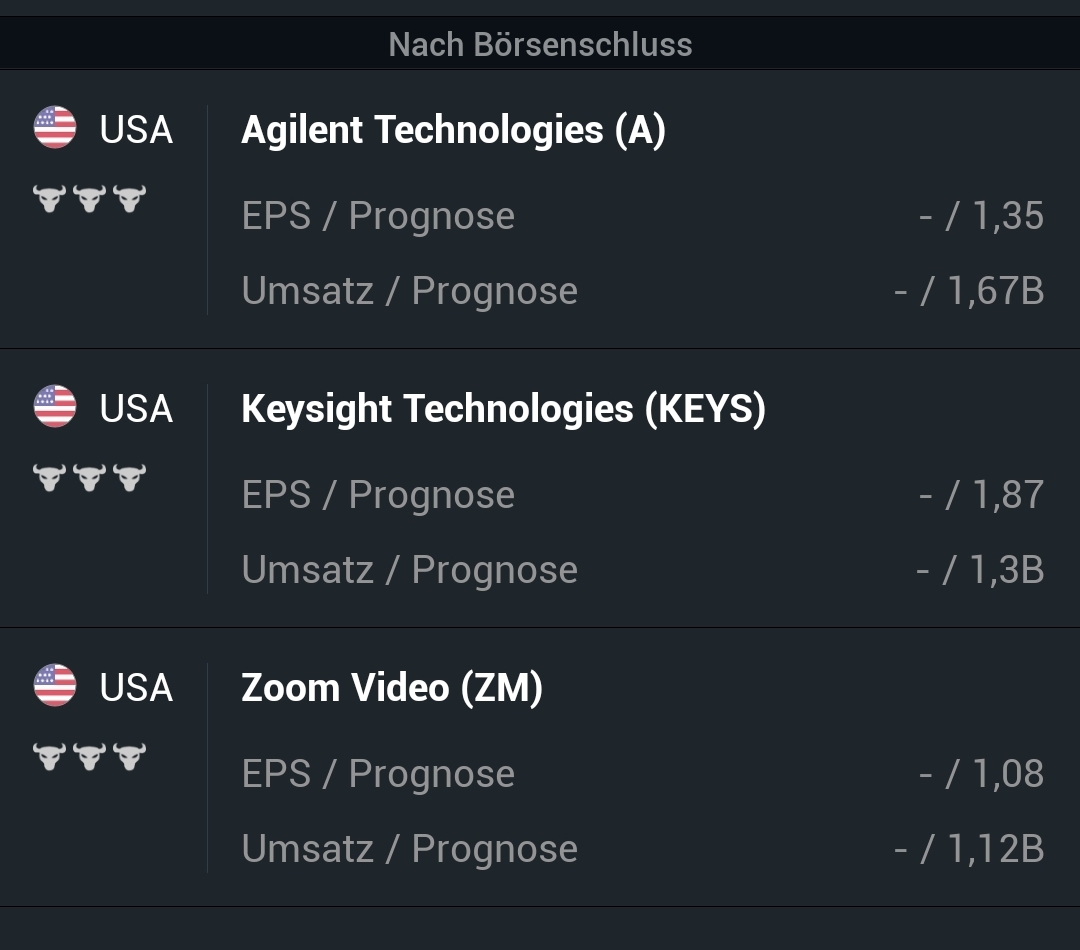Click the bull importance icons for Zoom Video
The image size is (1080, 950).
[x=89, y=756]
